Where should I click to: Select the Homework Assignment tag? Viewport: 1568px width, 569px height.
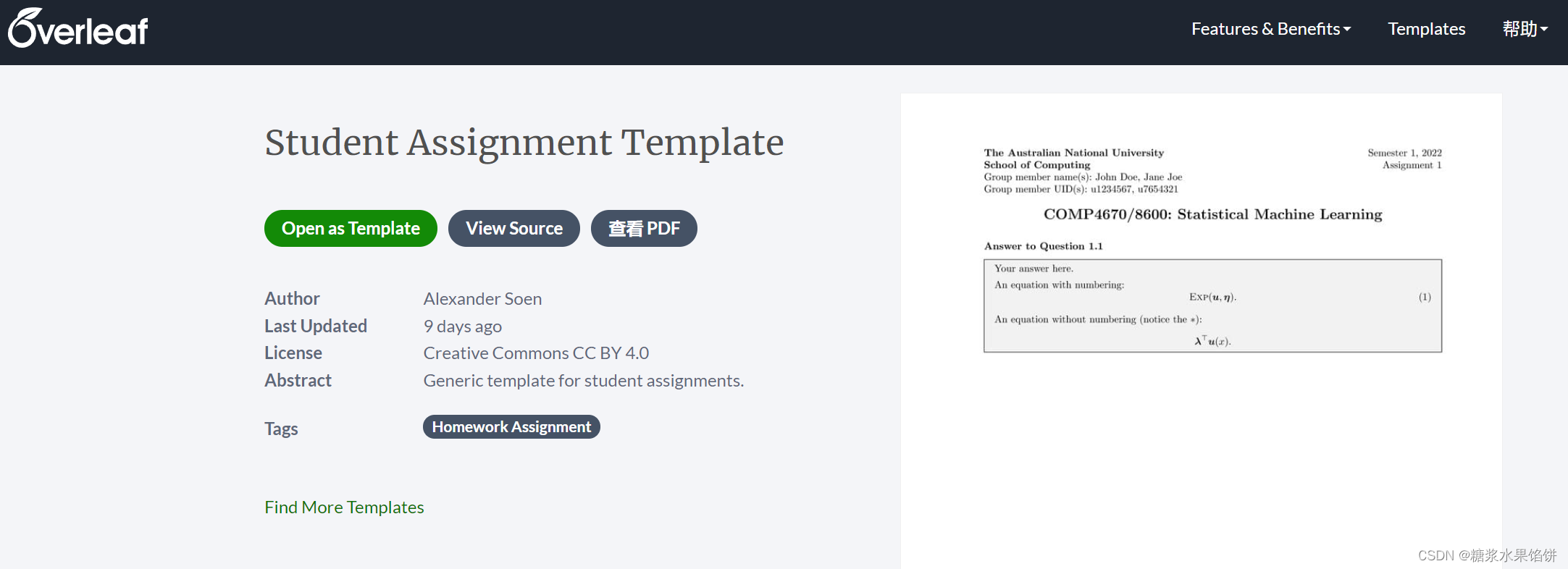(x=511, y=426)
